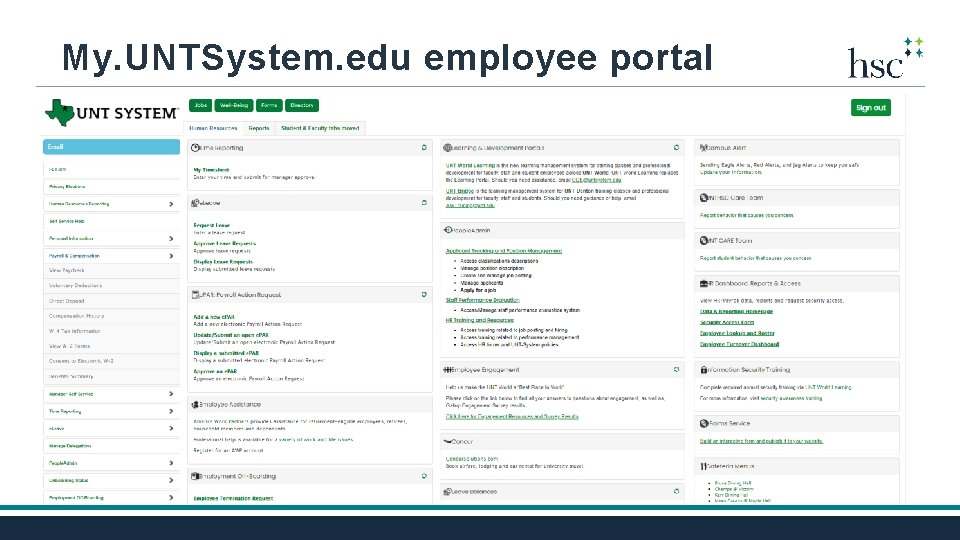This screenshot has height=540, width=960.
Task: Expand Personal Information in the sidebar
Action: click(171, 238)
